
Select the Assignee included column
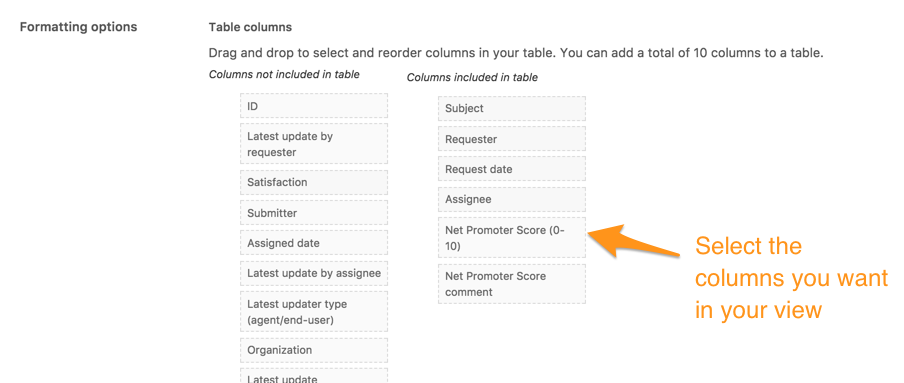click(x=511, y=199)
